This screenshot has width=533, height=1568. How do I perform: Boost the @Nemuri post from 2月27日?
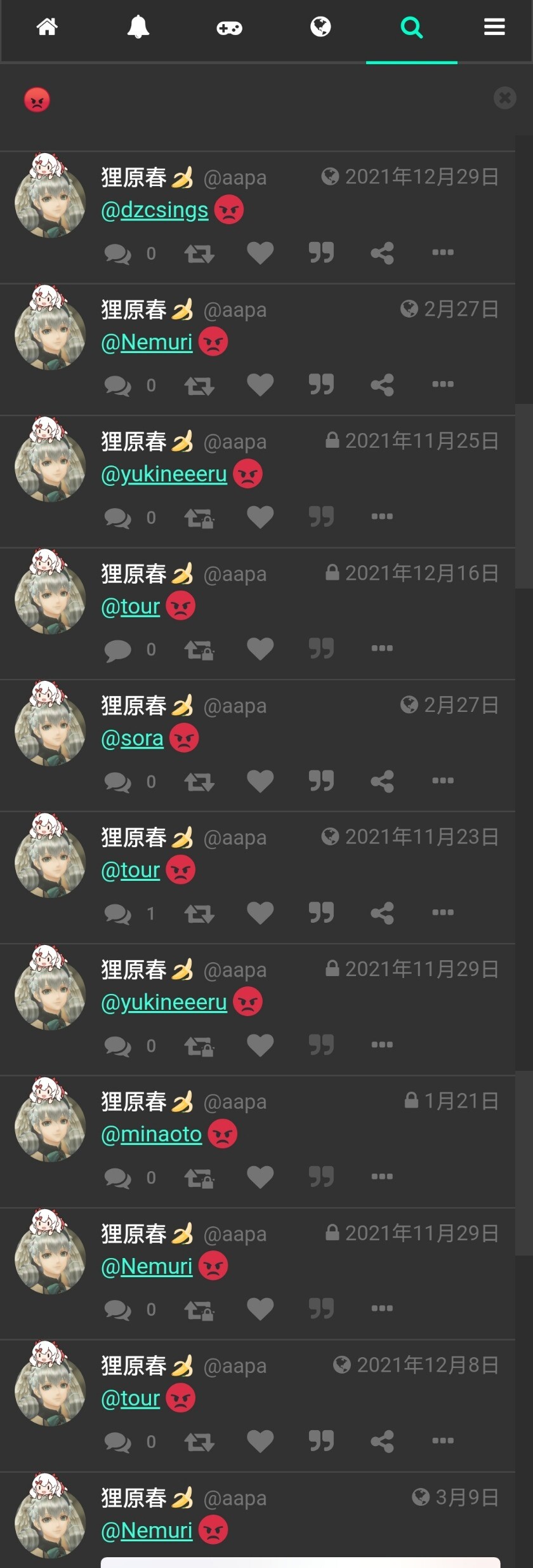click(199, 385)
